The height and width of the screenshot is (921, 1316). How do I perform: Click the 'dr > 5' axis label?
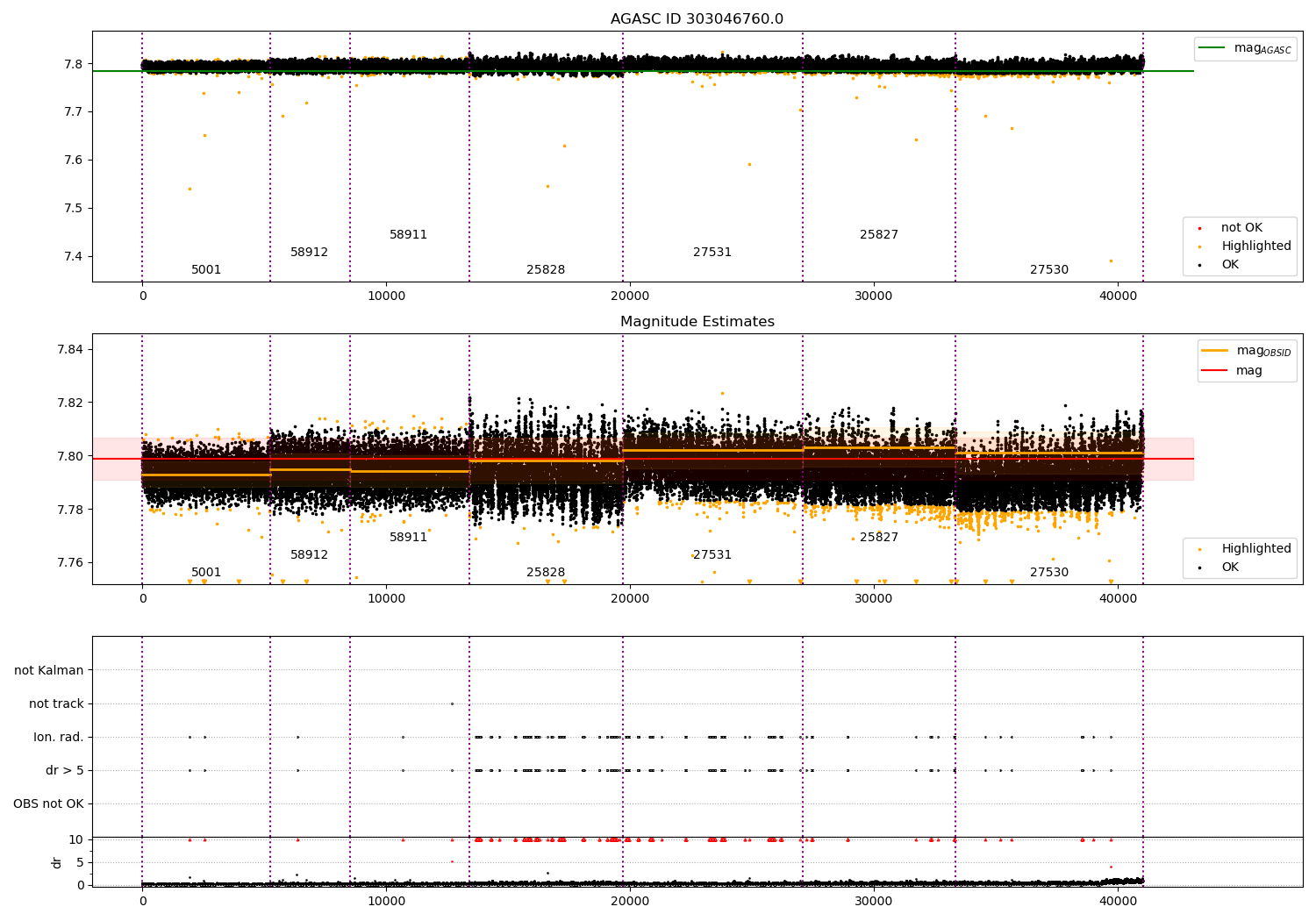click(65, 771)
